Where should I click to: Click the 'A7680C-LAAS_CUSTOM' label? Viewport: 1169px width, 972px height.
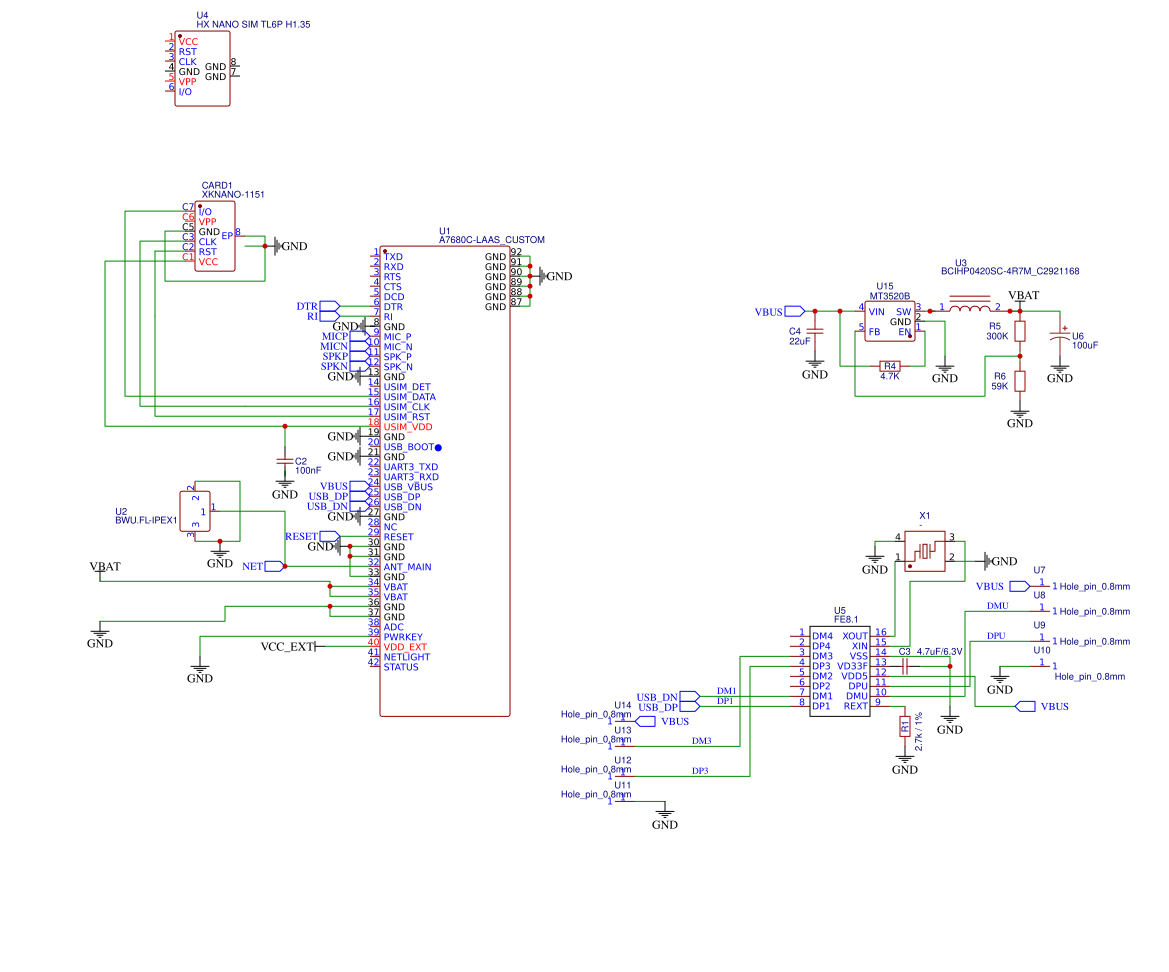coord(492,240)
